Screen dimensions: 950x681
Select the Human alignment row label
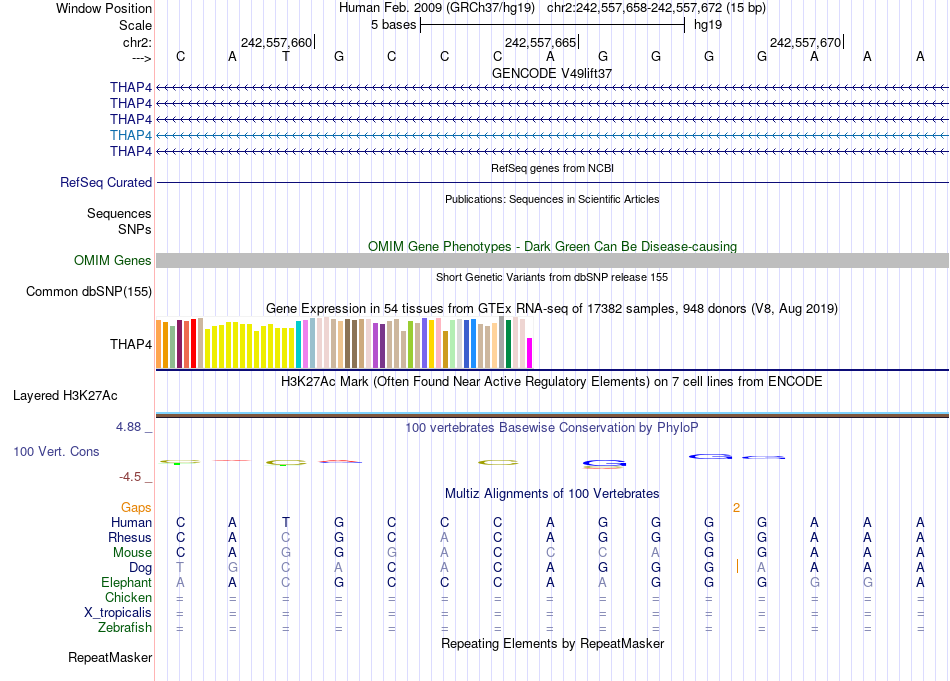point(131,522)
